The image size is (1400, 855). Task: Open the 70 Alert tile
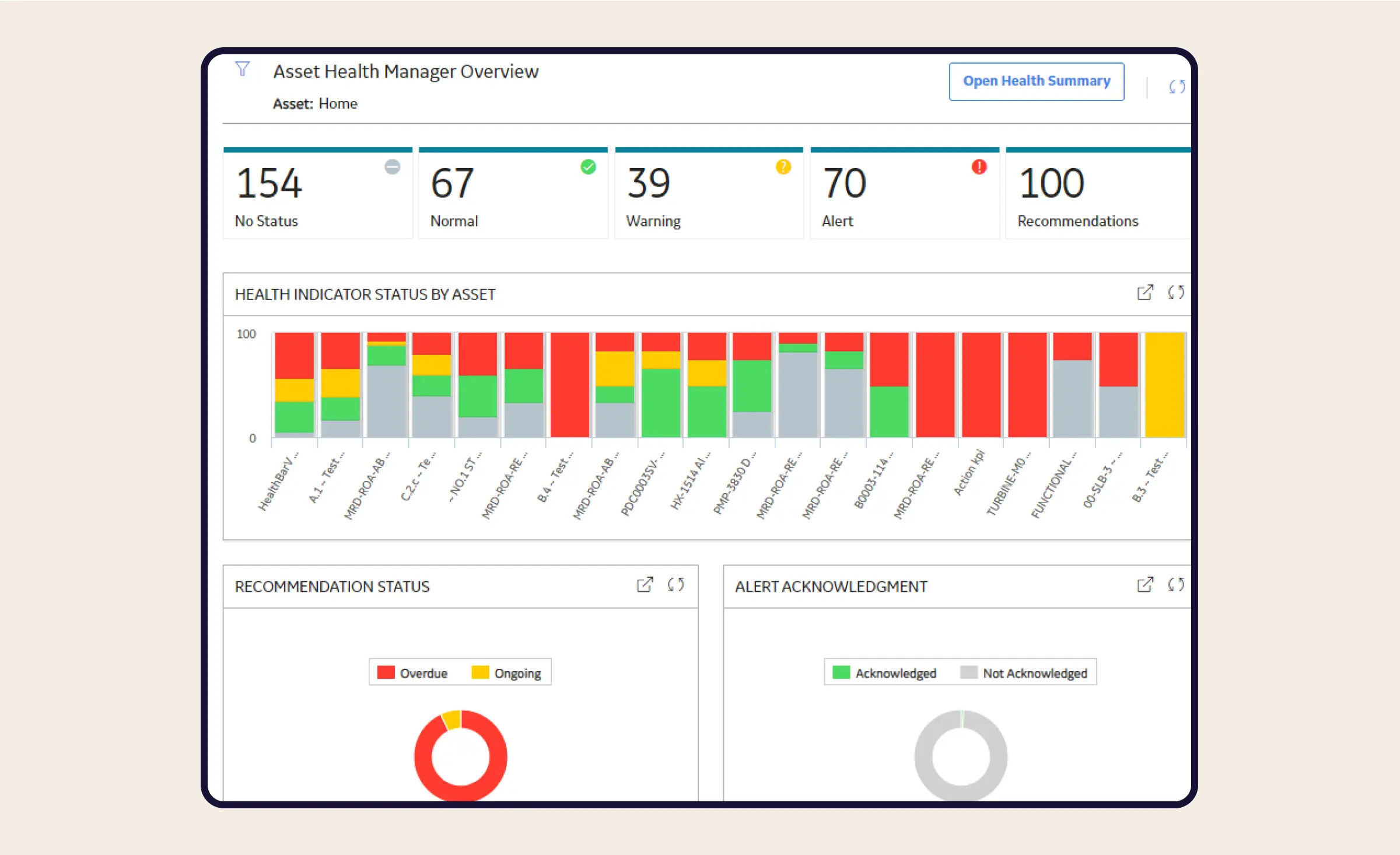905,193
